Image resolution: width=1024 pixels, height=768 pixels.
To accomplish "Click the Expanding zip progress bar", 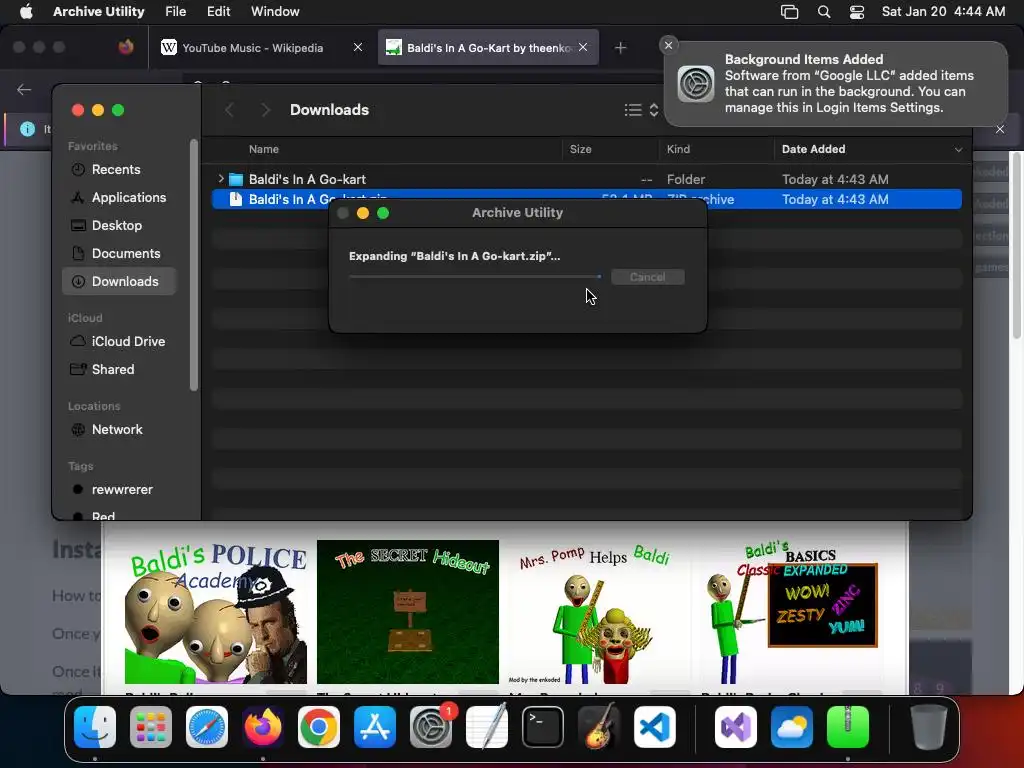I will [x=475, y=277].
